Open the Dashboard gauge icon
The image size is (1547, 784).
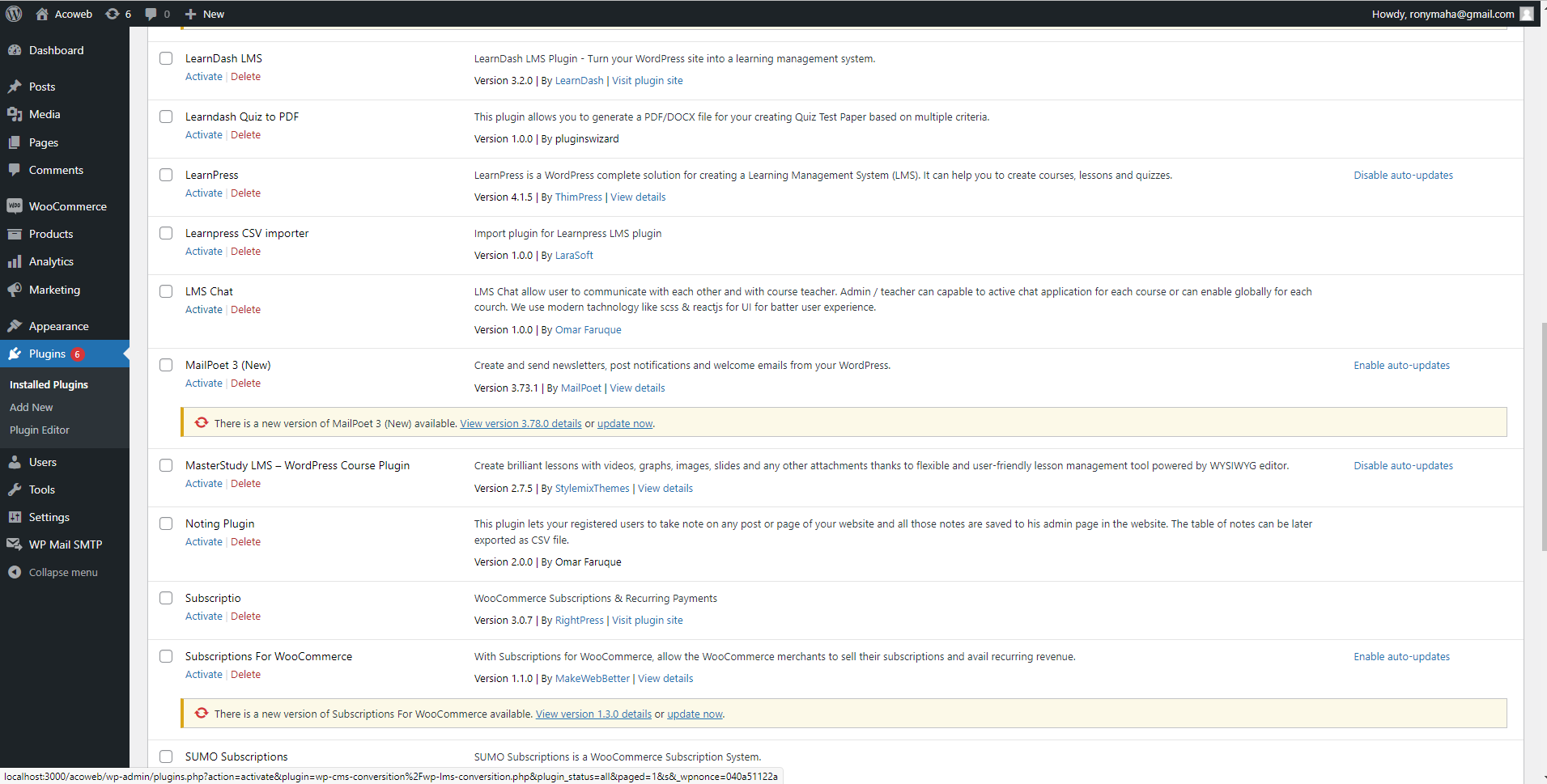(x=15, y=50)
